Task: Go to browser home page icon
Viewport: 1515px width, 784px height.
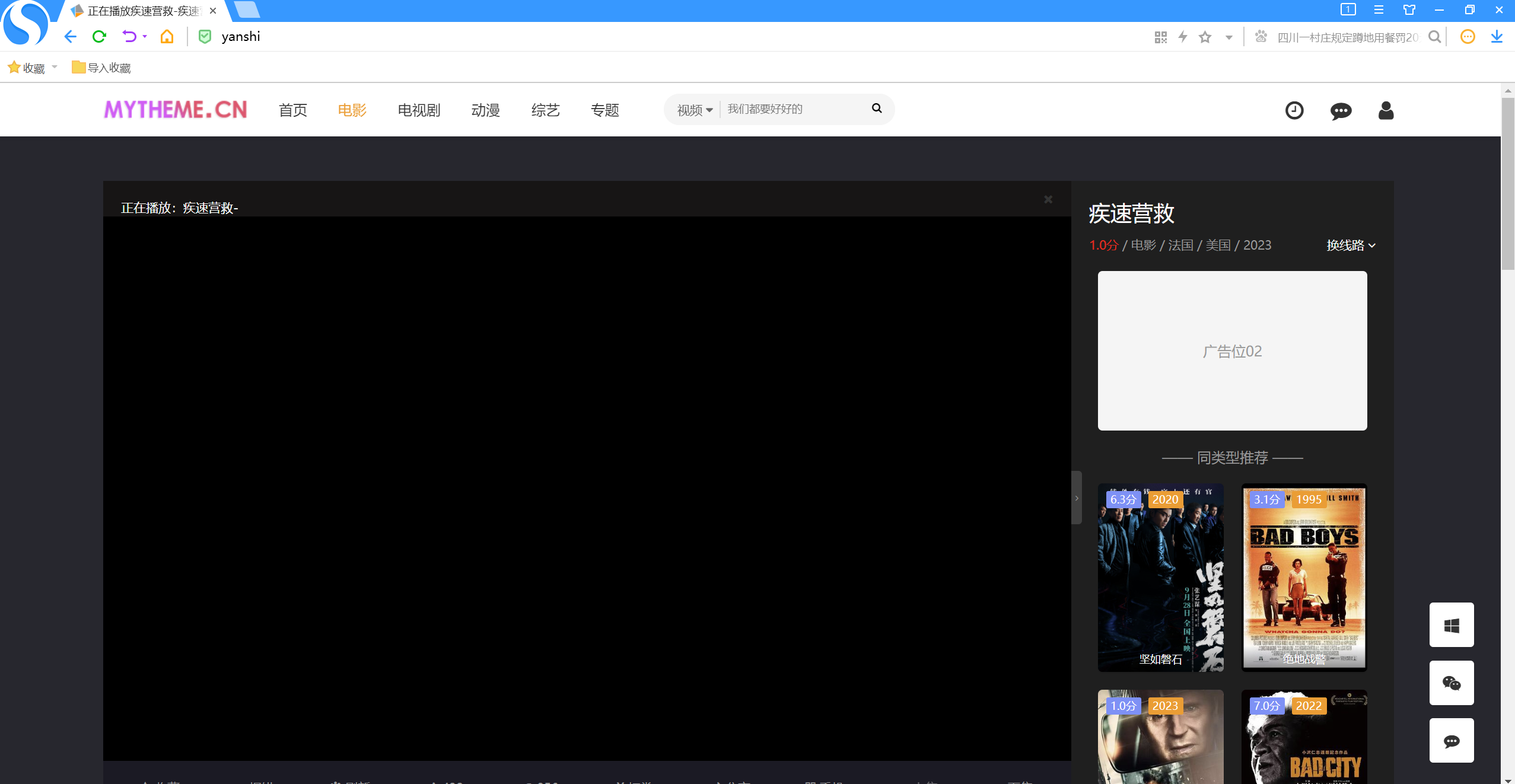Action: pos(167,37)
